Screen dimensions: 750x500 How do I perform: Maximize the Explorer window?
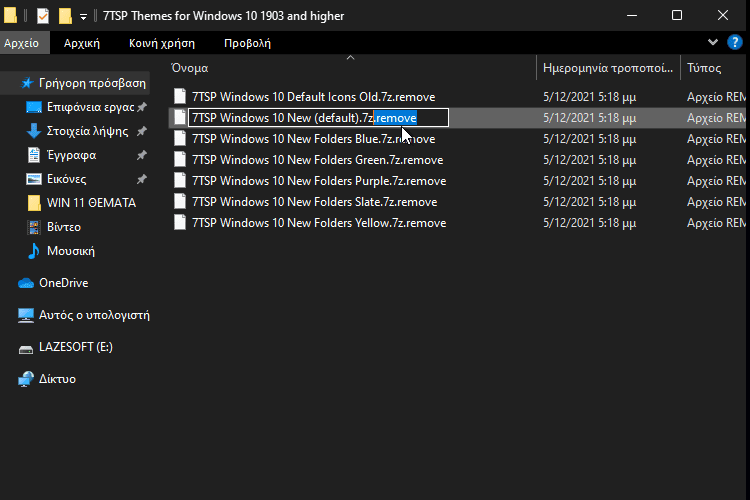(677, 15)
